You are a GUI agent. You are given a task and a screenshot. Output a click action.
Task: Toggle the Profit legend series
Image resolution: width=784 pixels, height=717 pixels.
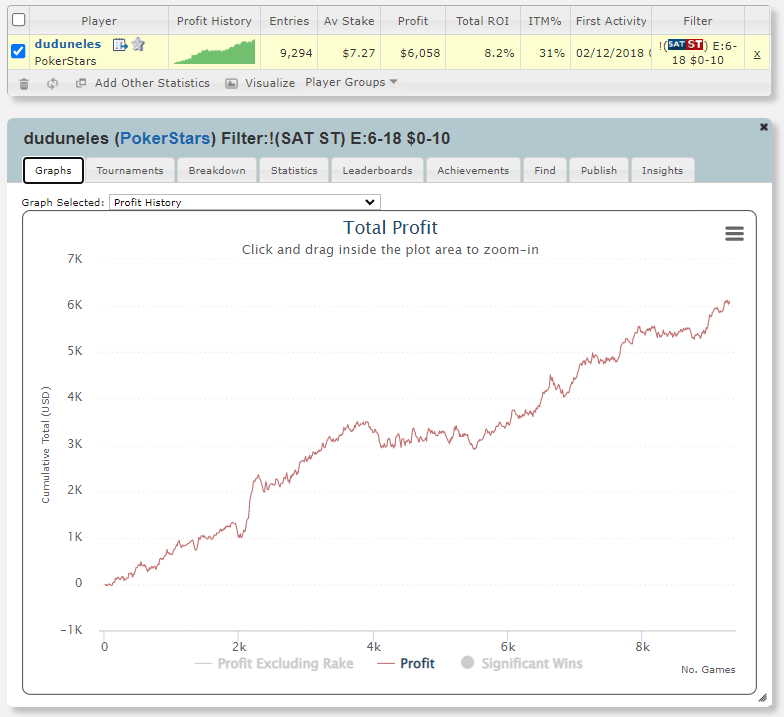(406, 664)
